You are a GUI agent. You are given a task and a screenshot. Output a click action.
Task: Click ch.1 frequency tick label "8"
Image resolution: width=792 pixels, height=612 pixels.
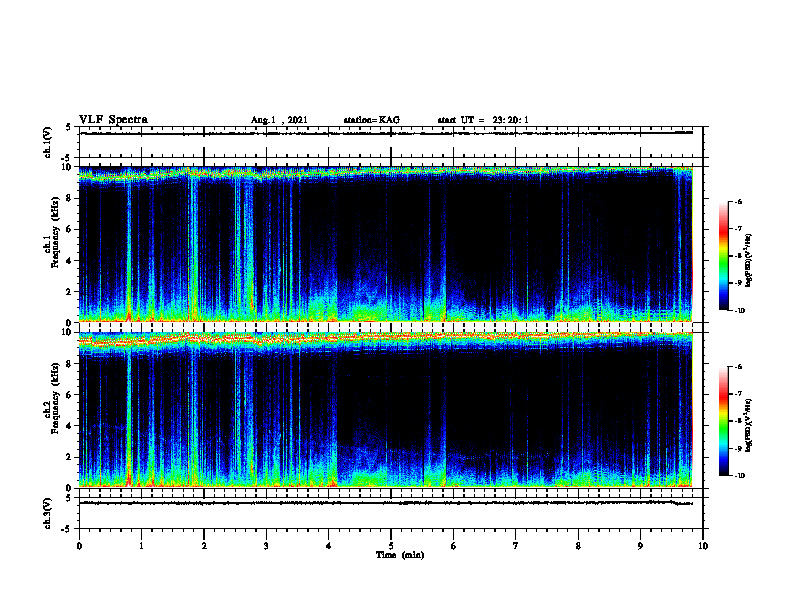tap(70, 198)
